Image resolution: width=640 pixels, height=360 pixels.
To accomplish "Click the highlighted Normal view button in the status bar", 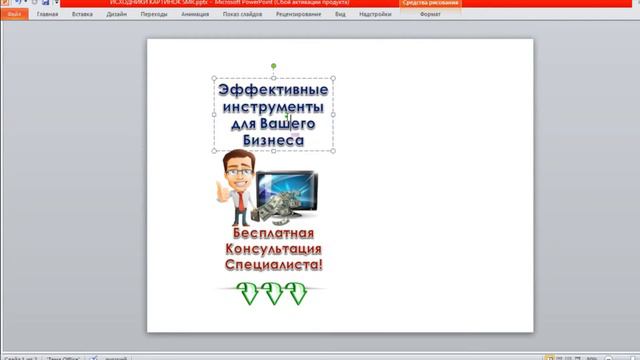I will pyautogui.click(x=549, y=358).
